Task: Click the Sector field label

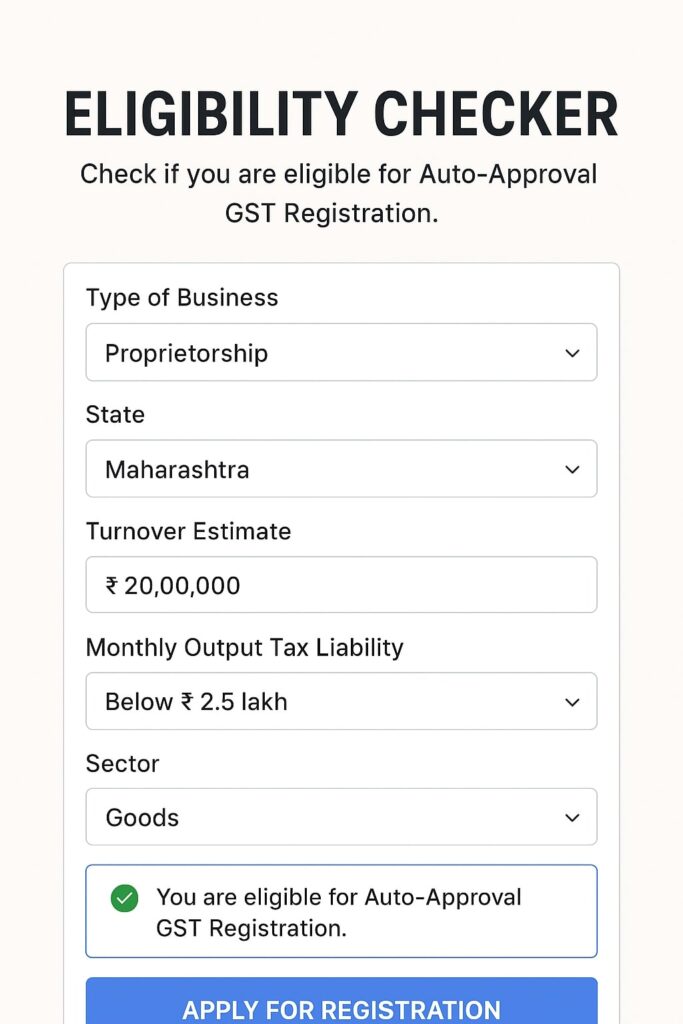Action: point(122,764)
